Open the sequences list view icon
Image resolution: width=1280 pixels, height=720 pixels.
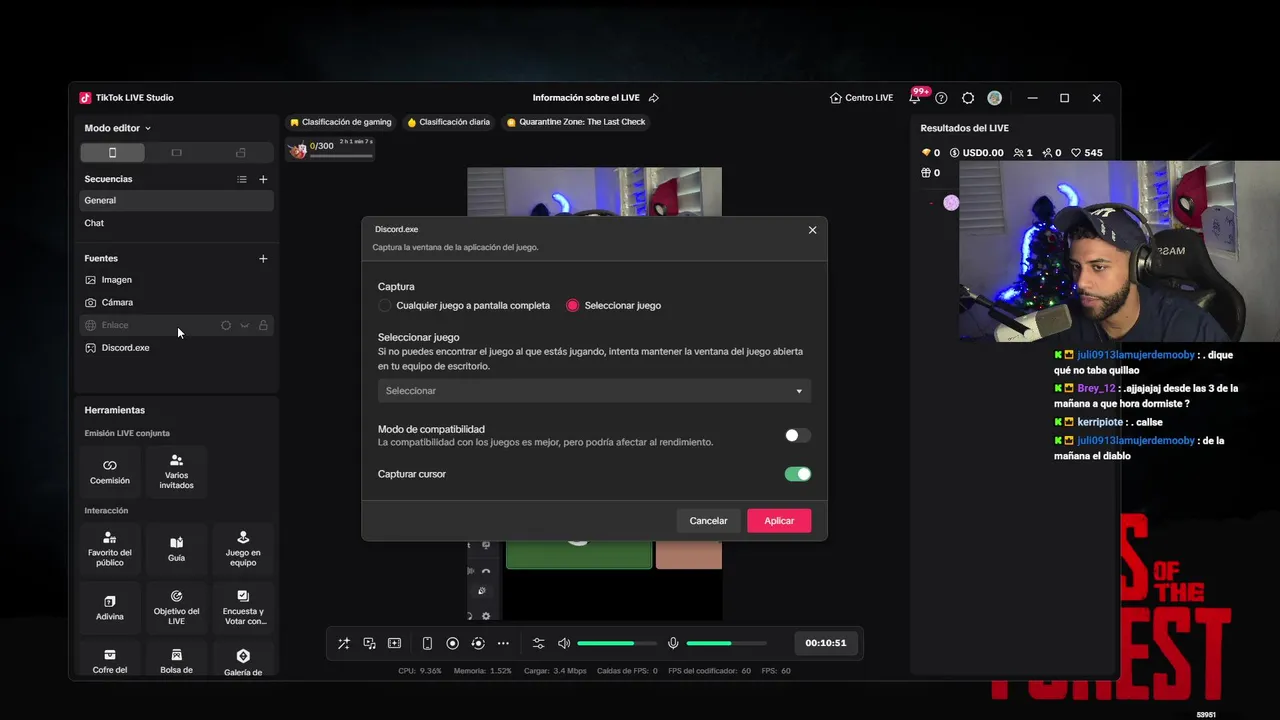point(241,179)
